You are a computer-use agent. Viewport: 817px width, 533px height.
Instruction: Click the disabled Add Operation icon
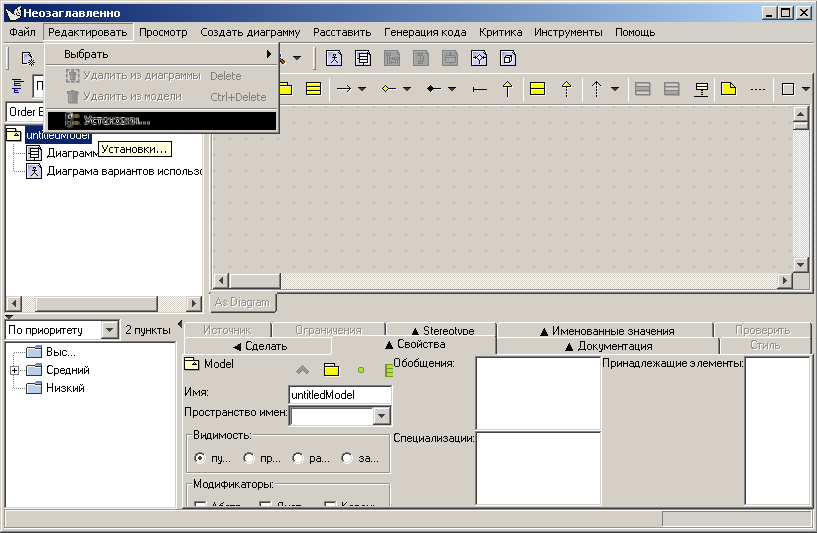click(672, 89)
